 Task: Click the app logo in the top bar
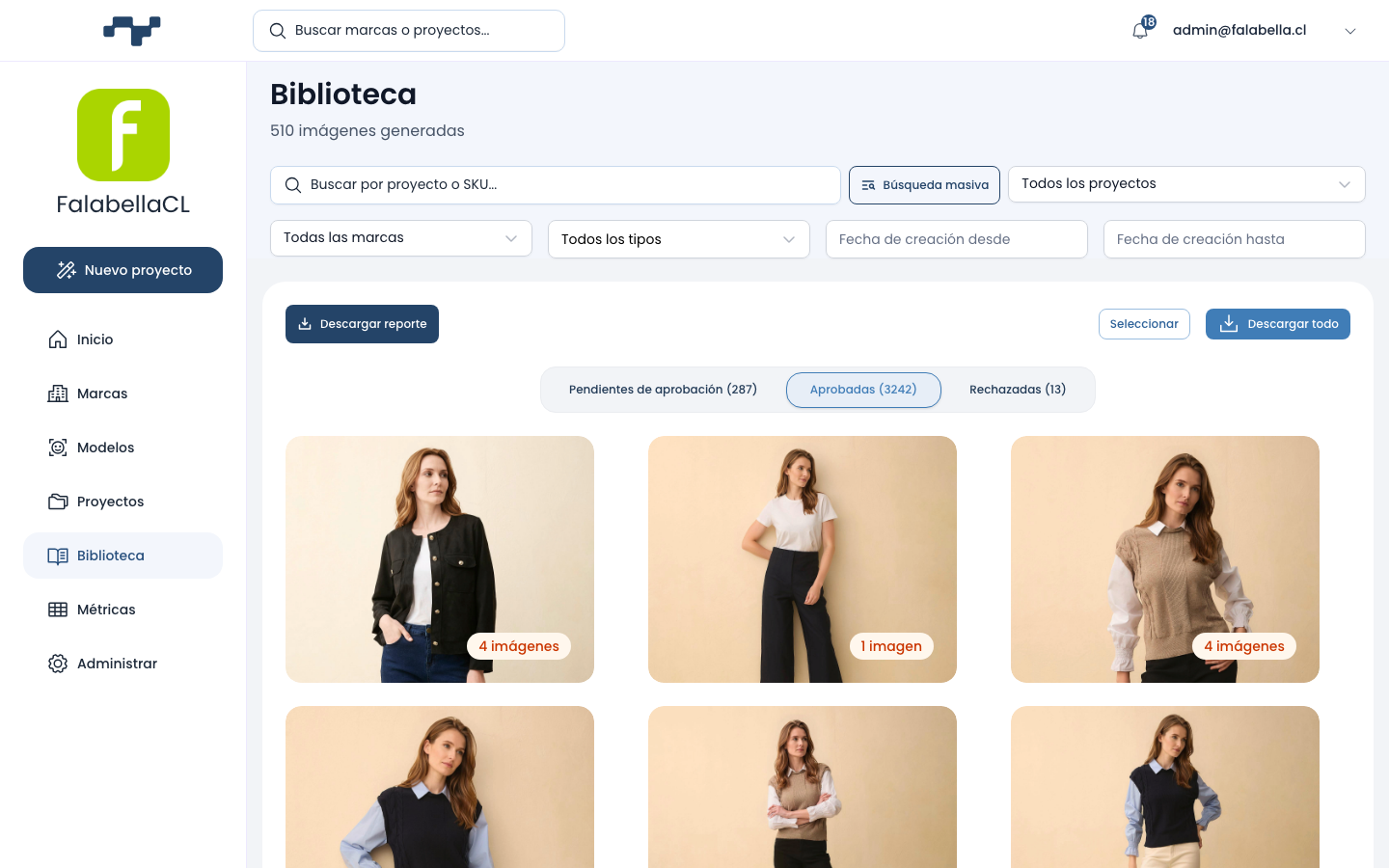[x=132, y=31]
